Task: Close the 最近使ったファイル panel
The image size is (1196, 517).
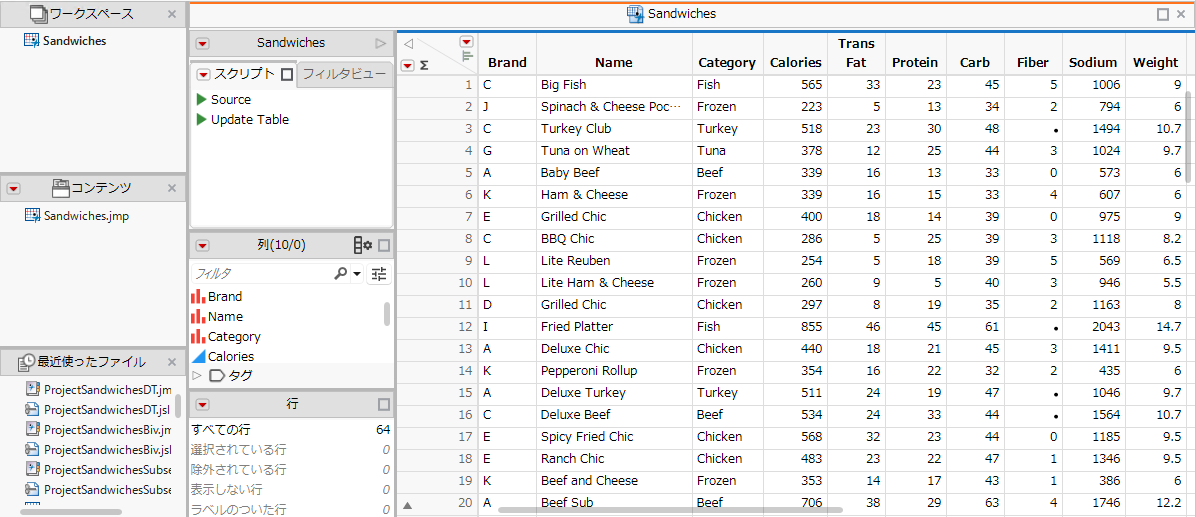Action: [x=172, y=361]
